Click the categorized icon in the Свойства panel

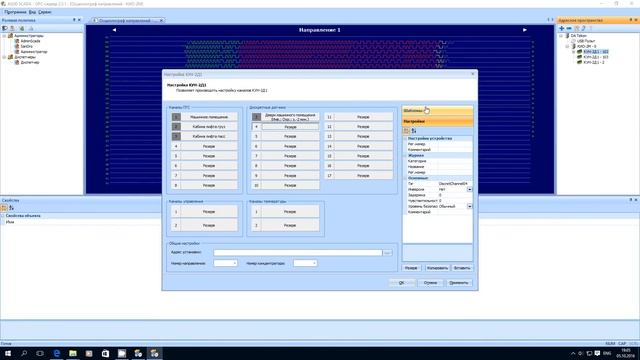coord(4,208)
